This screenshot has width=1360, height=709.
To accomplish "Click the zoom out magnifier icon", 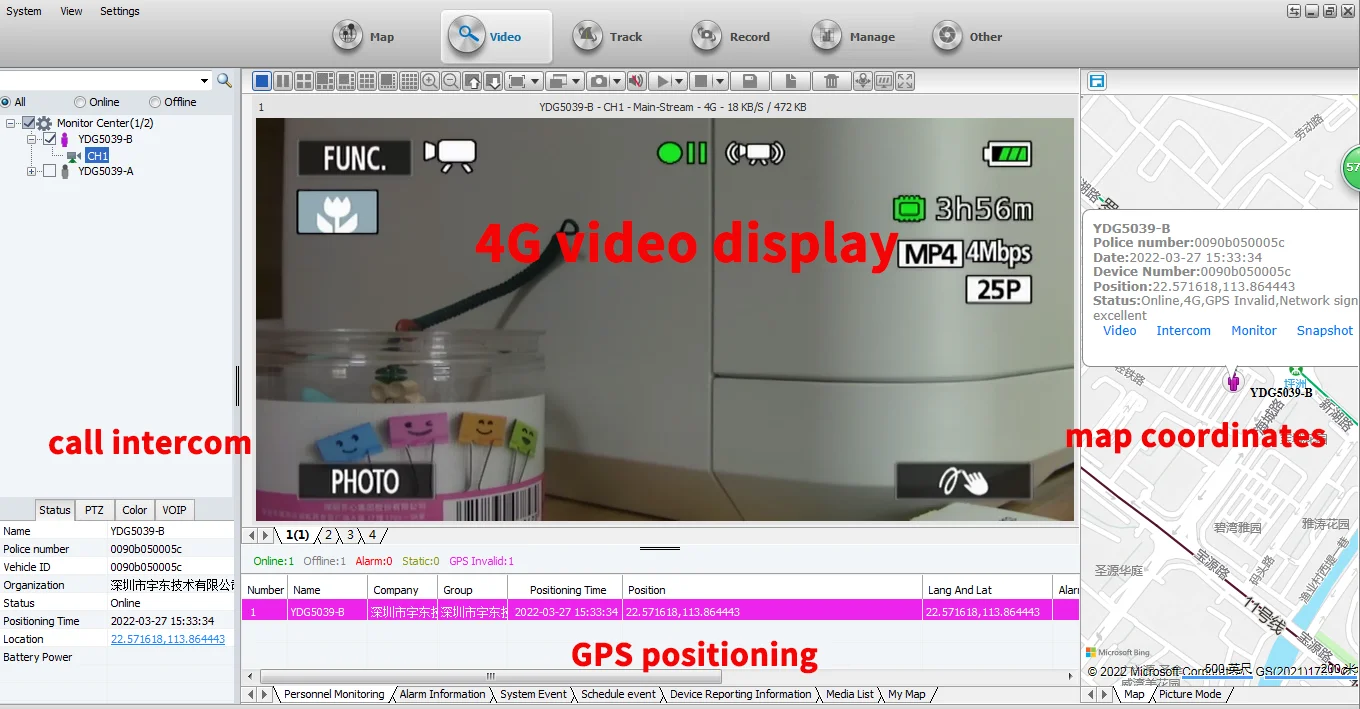I will 451,81.
